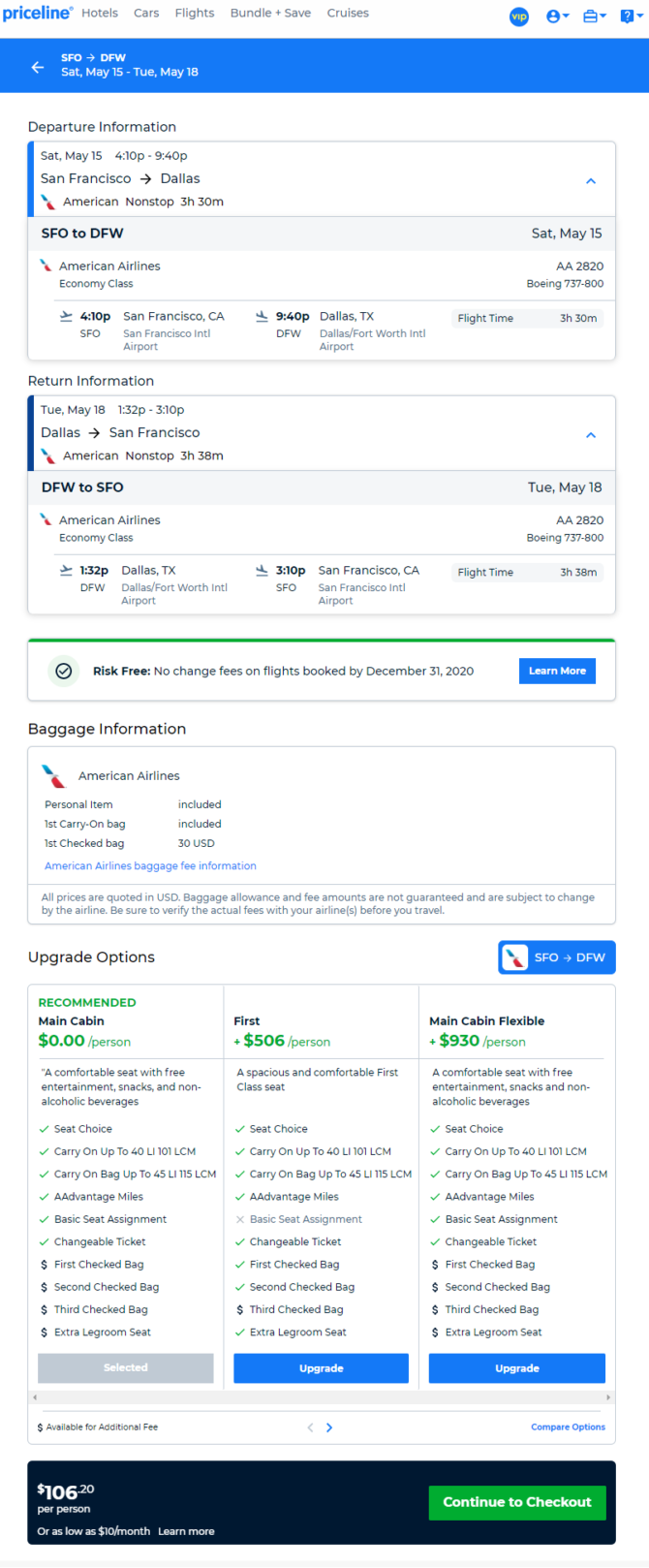The width and height of the screenshot is (649, 1568).
Task: Upgrade to First class
Action: 321,1368
